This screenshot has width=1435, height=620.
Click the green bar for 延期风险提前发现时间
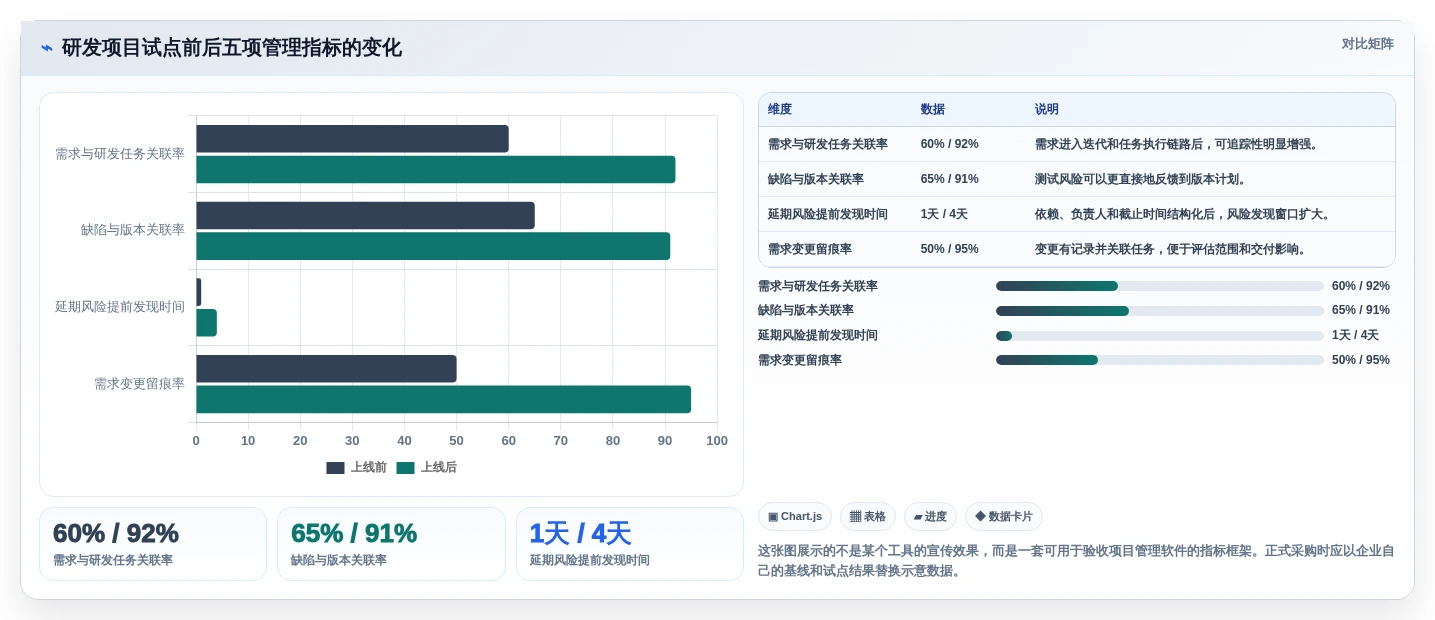tap(206, 323)
